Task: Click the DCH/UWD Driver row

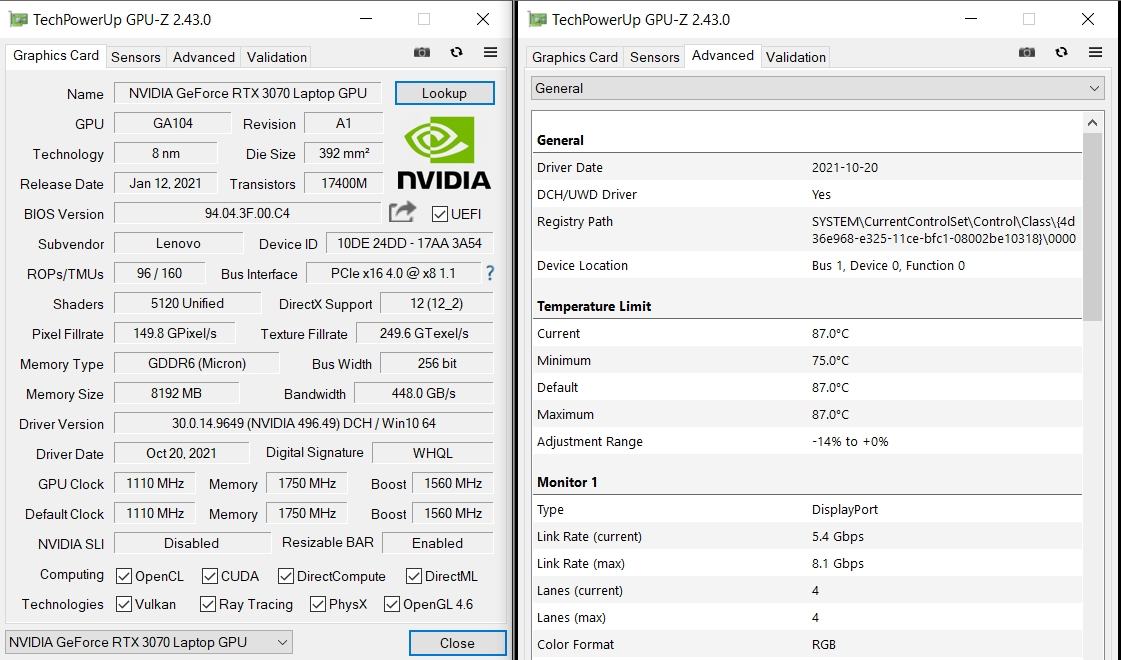Action: click(807, 194)
